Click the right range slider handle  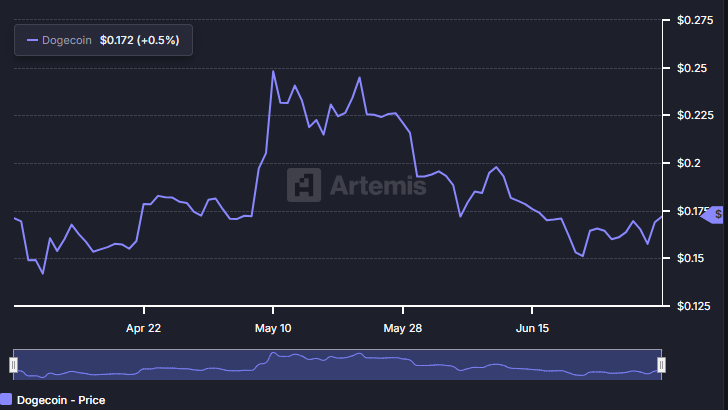661,364
